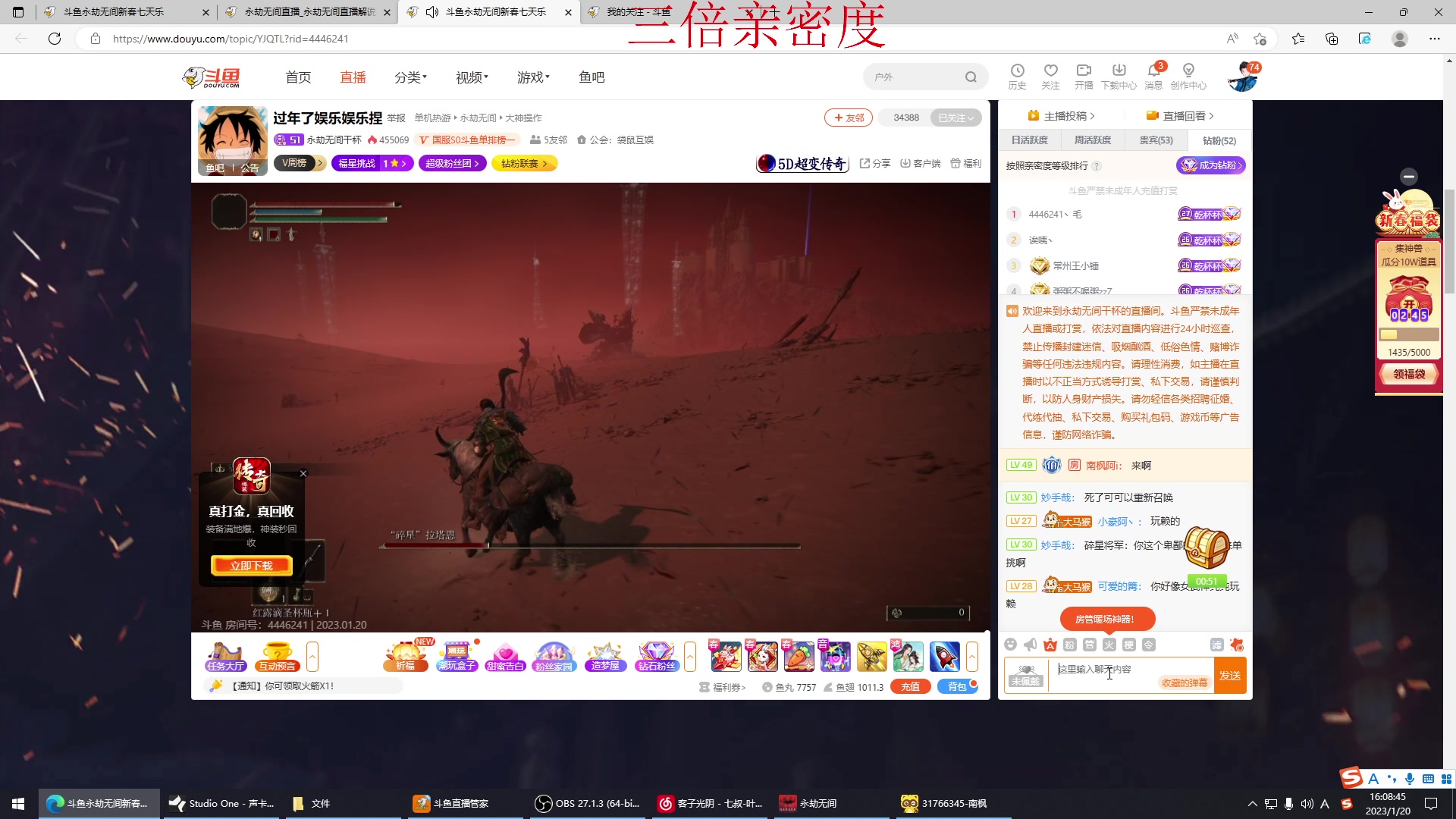The height and width of the screenshot is (819, 1456).
Task: Click the 新春福袋 1435/5000 progress bar
Action: point(1409,334)
